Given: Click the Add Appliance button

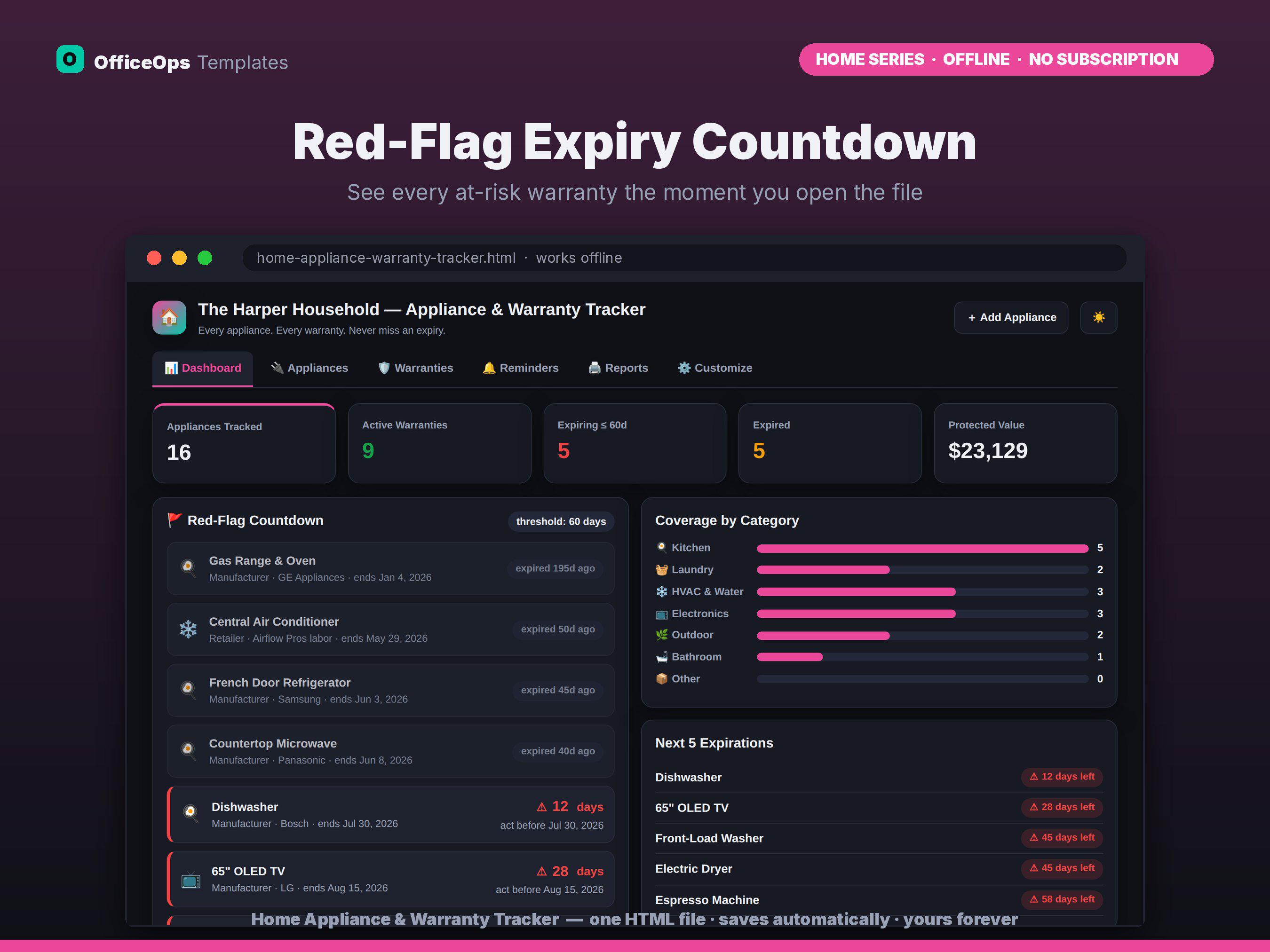Looking at the screenshot, I should (x=1011, y=317).
